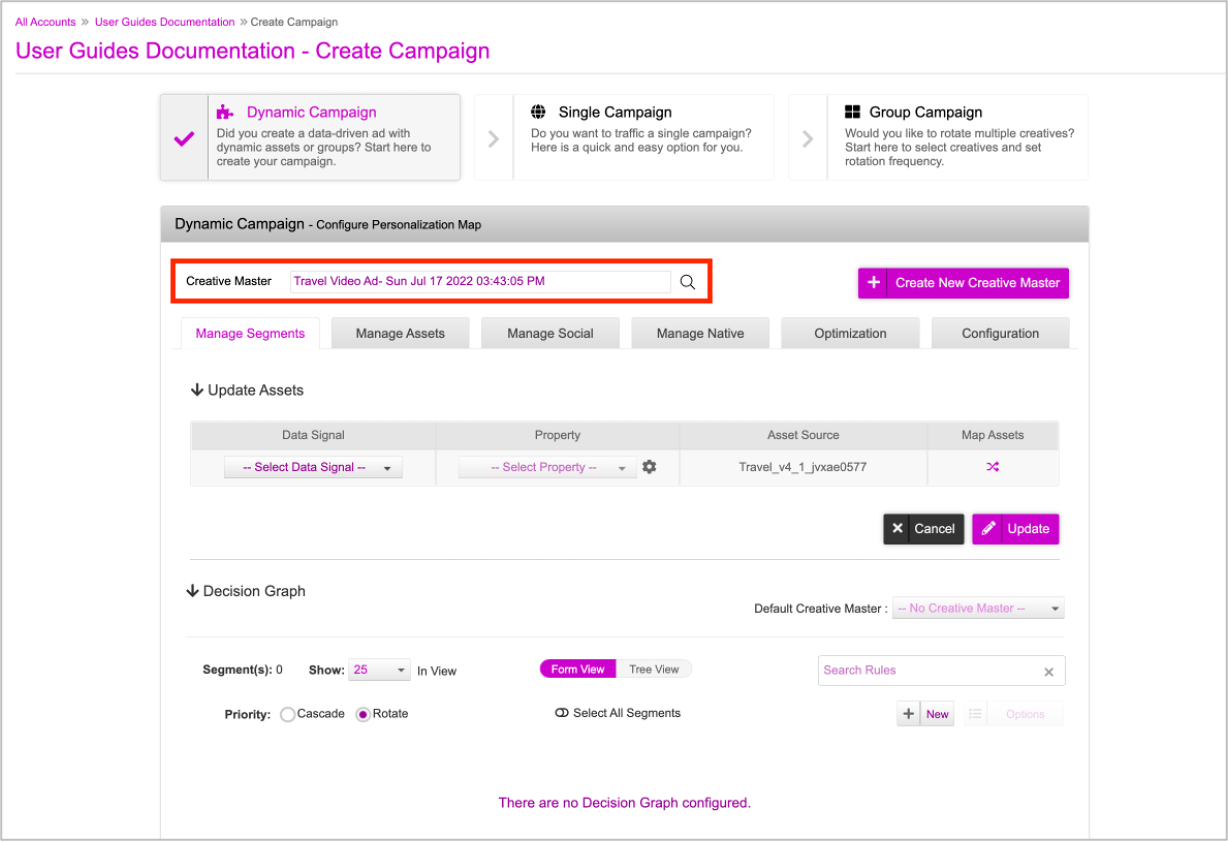Viewport: 1228px width, 842px height.
Task: Click the 'Segment(s): 0' count text
Action: click(x=243, y=670)
